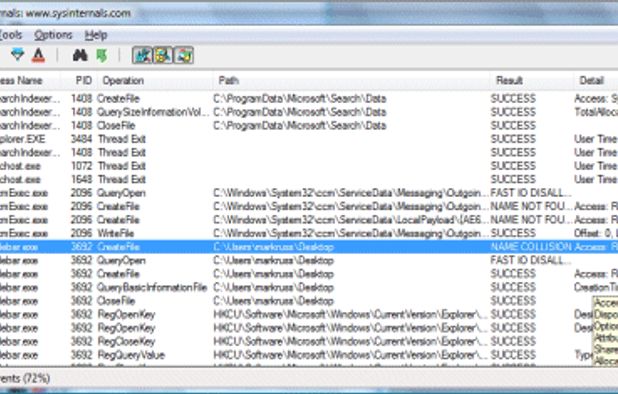Image resolution: width=618 pixels, height=394 pixels.
Task: Open the Highlight tool with red A icon
Action: pos(38,55)
